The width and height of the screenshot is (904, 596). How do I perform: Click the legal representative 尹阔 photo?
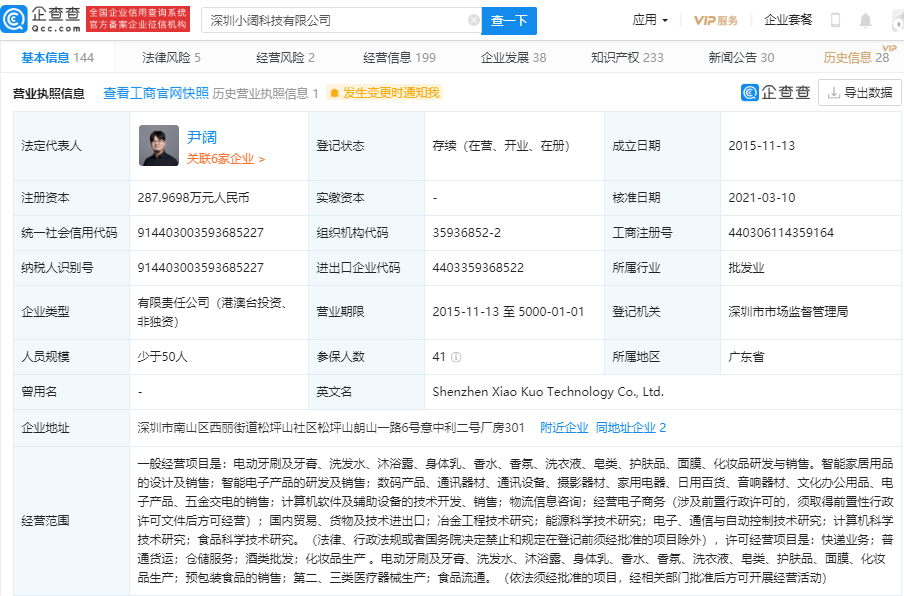coord(159,146)
